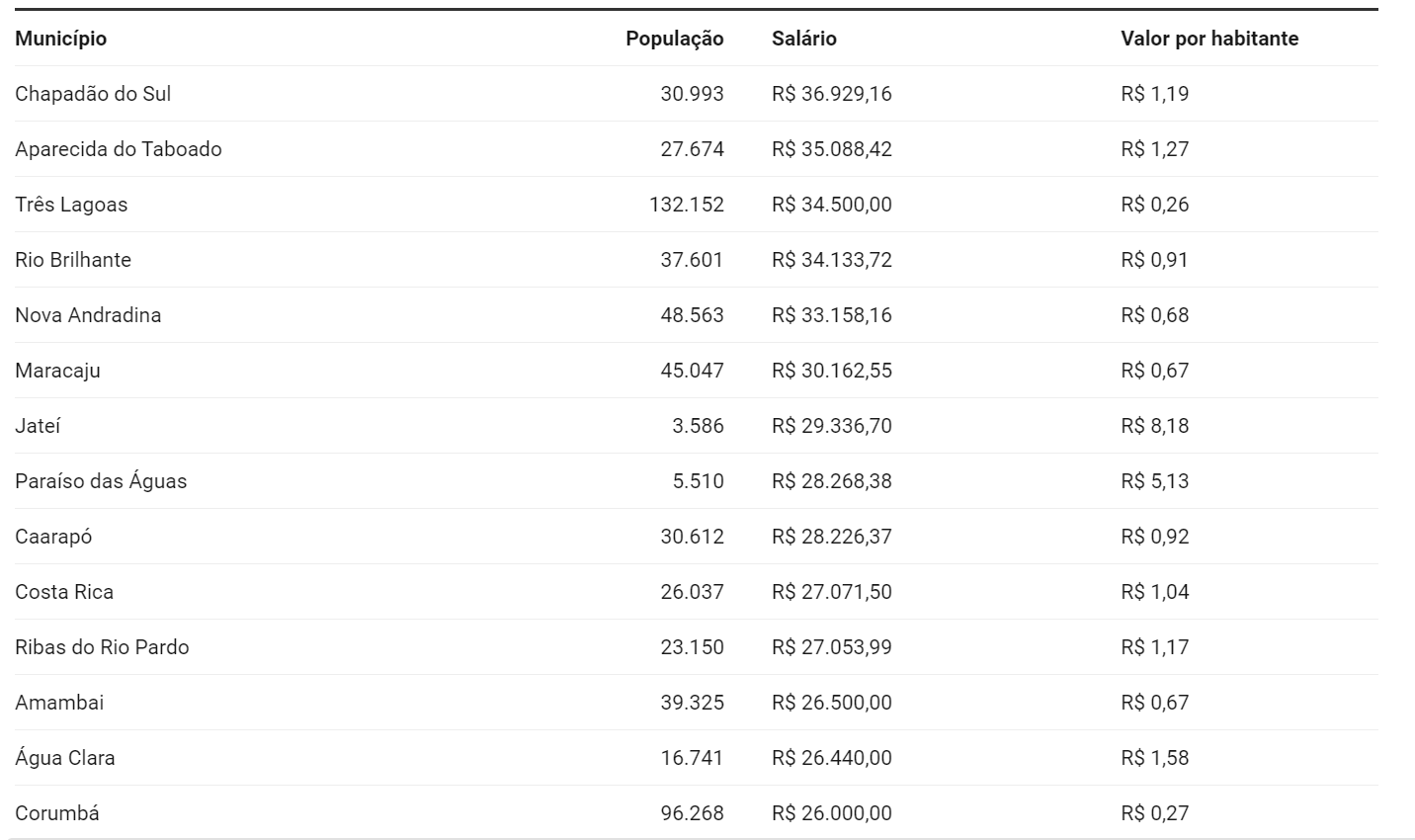This screenshot has width=1415, height=840.
Task: Sort table by Município column header
Action: 60,39
